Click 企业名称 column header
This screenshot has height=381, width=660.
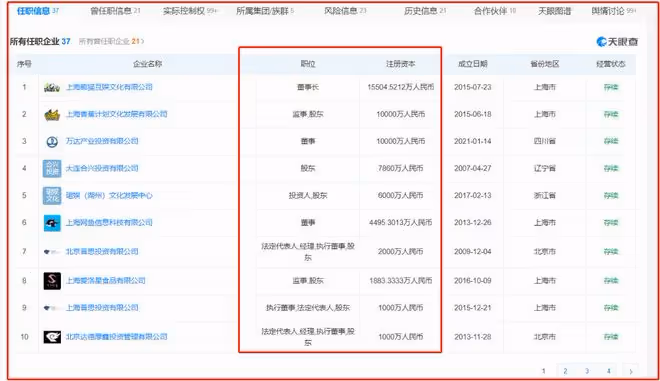tap(147, 64)
